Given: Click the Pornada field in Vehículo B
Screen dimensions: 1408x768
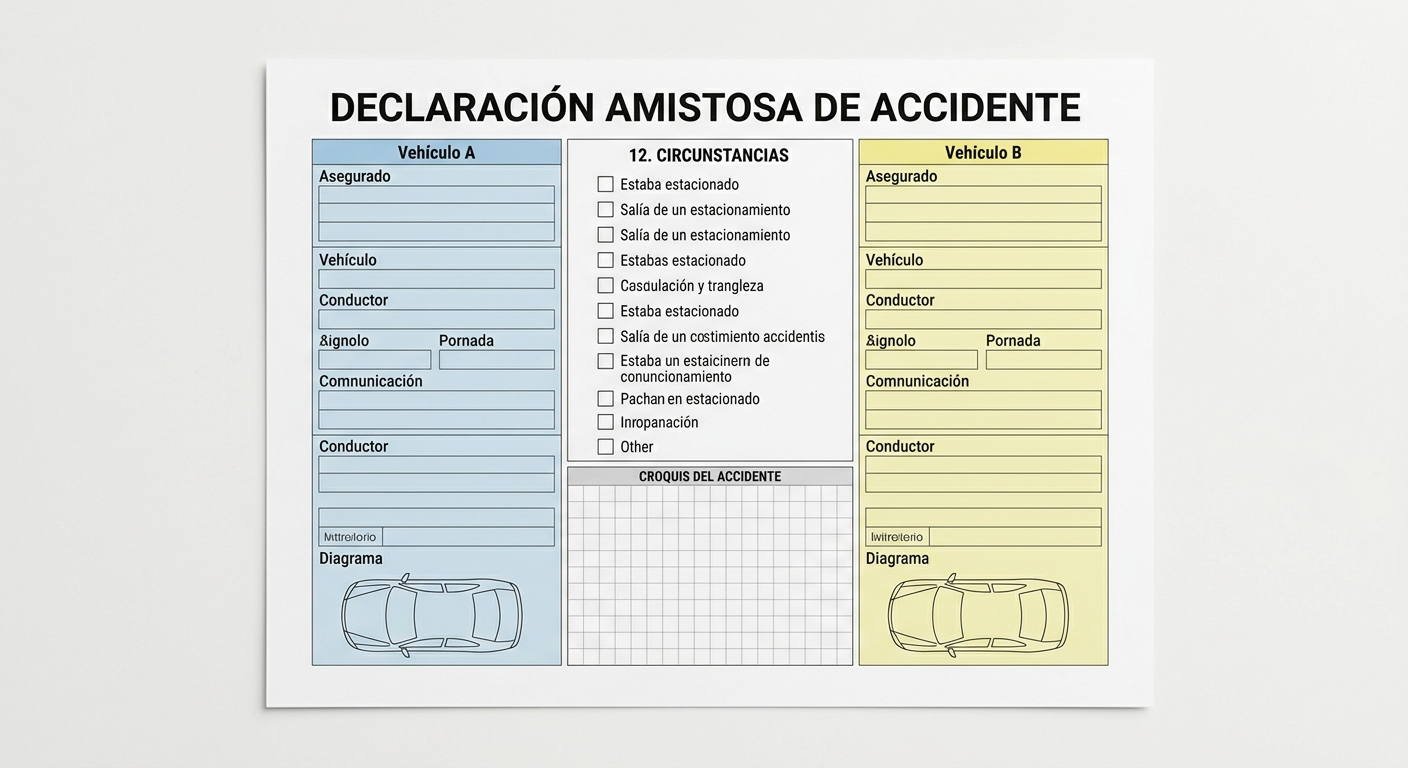Looking at the screenshot, I should click(1043, 360).
